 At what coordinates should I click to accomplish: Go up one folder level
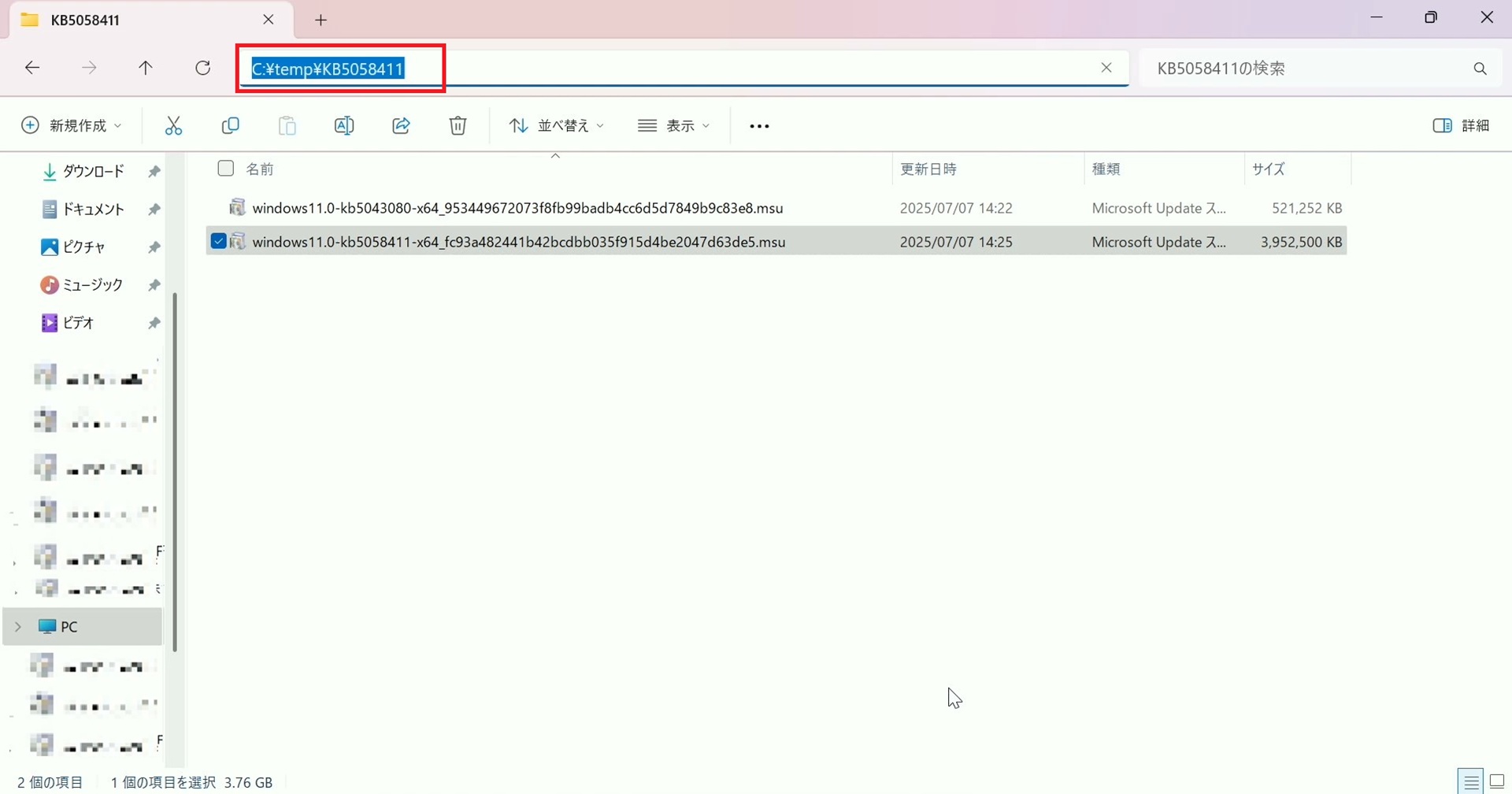click(x=146, y=69)
